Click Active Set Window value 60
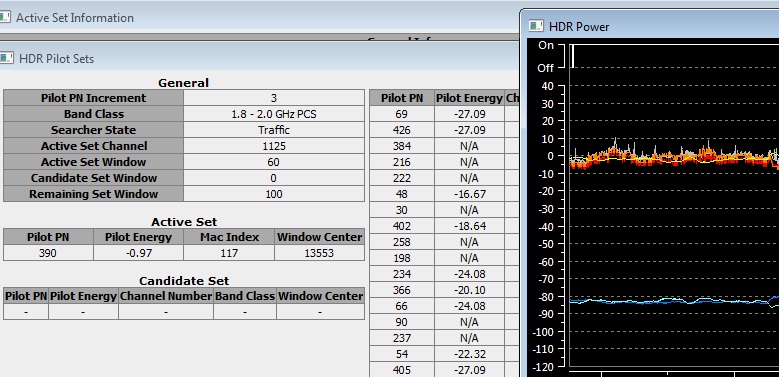This screenshot has width=779, height=377. [274, 162]
